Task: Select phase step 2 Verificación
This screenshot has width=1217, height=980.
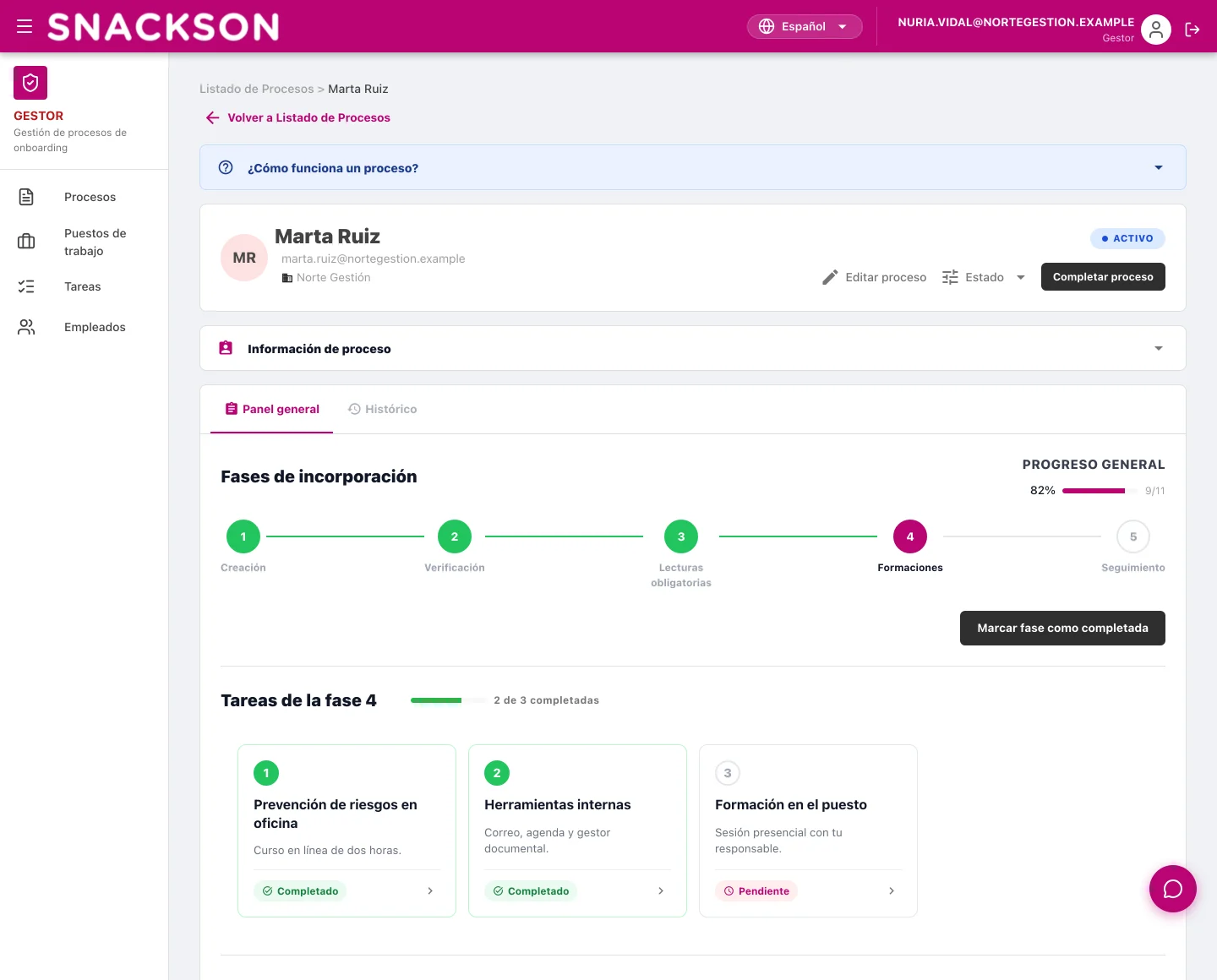Action: (x=455, y=545)
